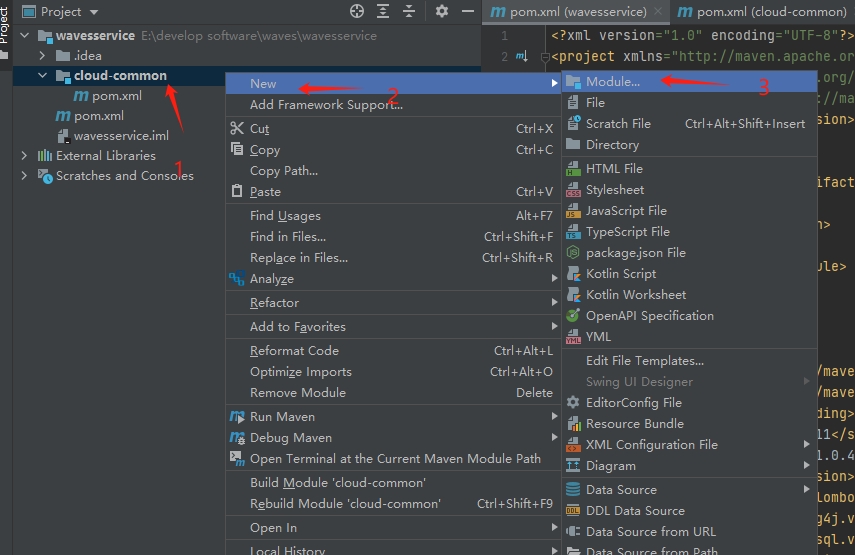855x555 pixels.
Task: Click the Select Opened File locate icon
Action: pos(357,11)
